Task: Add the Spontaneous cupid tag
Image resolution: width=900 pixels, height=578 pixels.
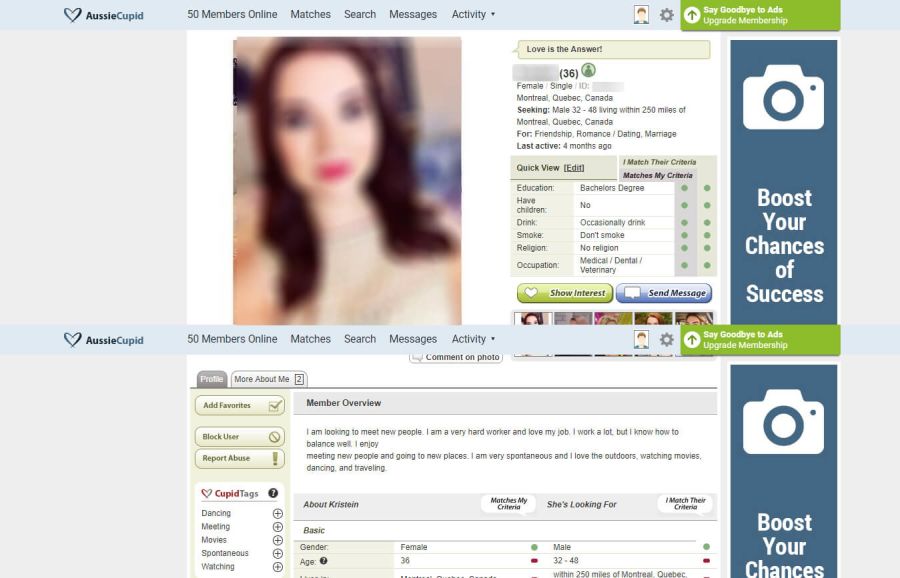Action: pos(277,553)
